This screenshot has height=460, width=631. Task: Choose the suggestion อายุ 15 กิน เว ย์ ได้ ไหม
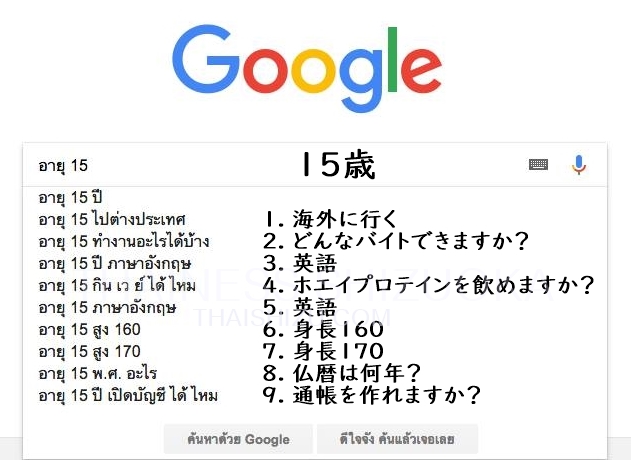tap(117, 286)
